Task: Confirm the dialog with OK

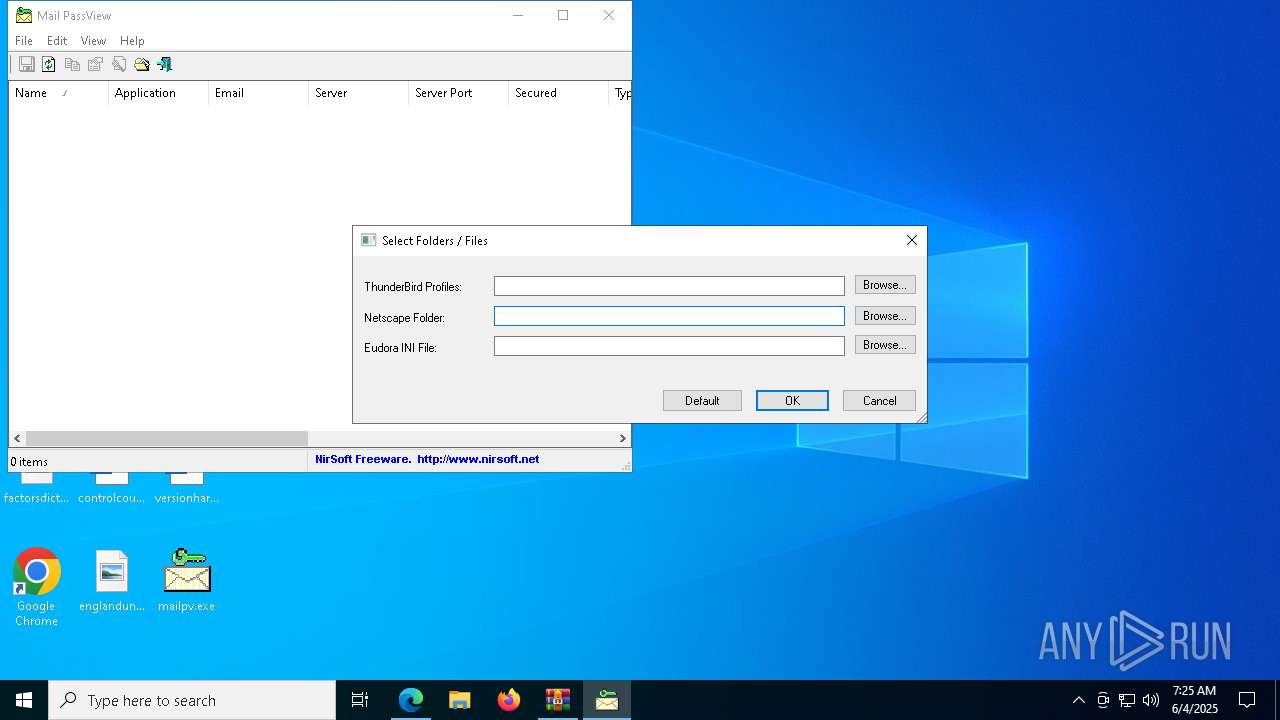Action: [x=792, y=400]
